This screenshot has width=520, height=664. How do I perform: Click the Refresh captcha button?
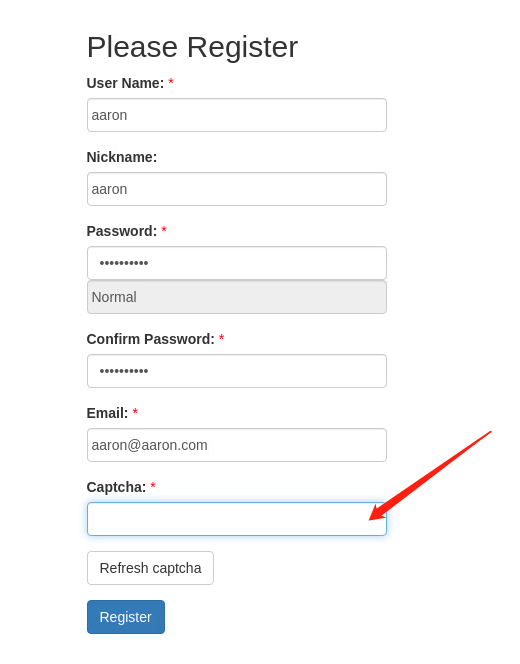pos(150,568)
